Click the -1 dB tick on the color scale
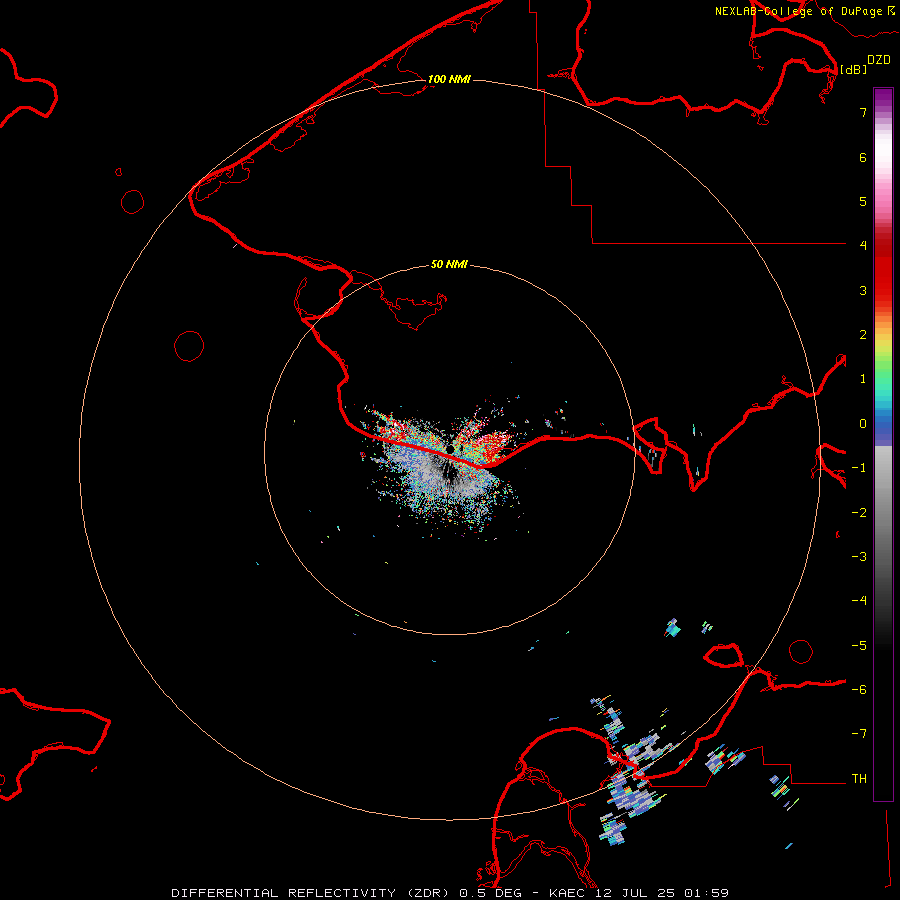 click(859, 468)
